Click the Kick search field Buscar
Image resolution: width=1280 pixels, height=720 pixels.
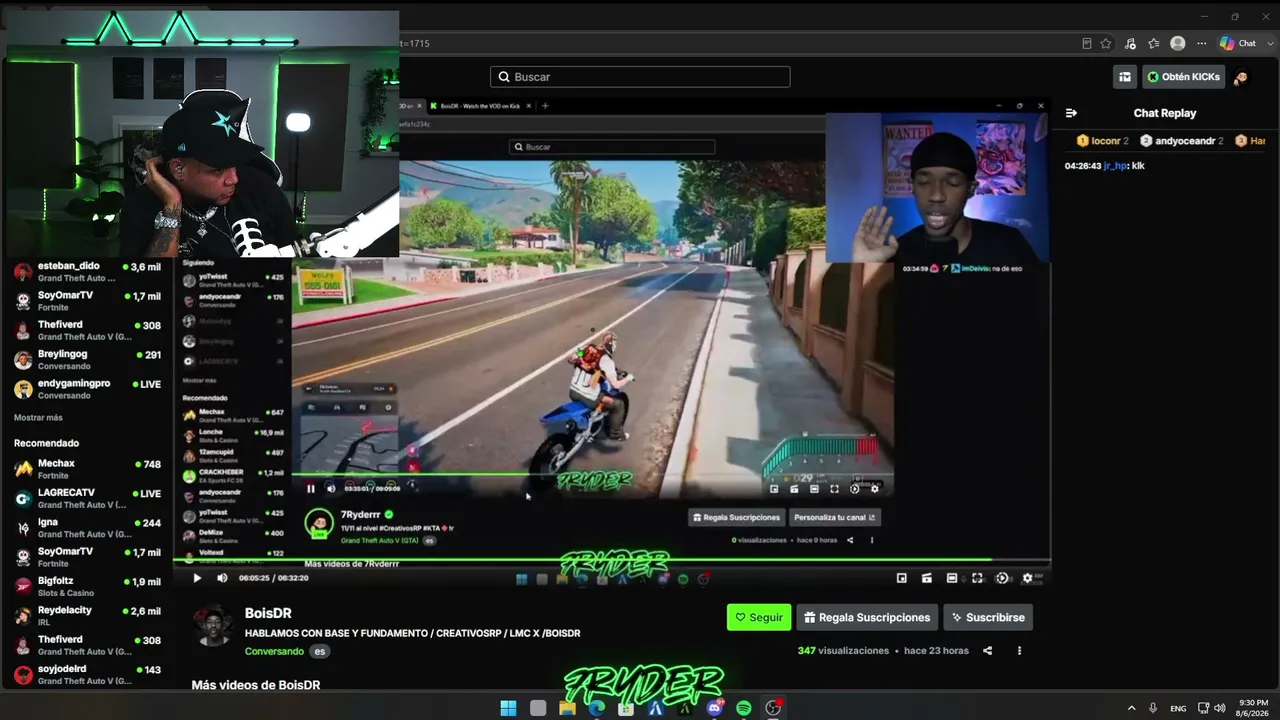tap(640, 77)
